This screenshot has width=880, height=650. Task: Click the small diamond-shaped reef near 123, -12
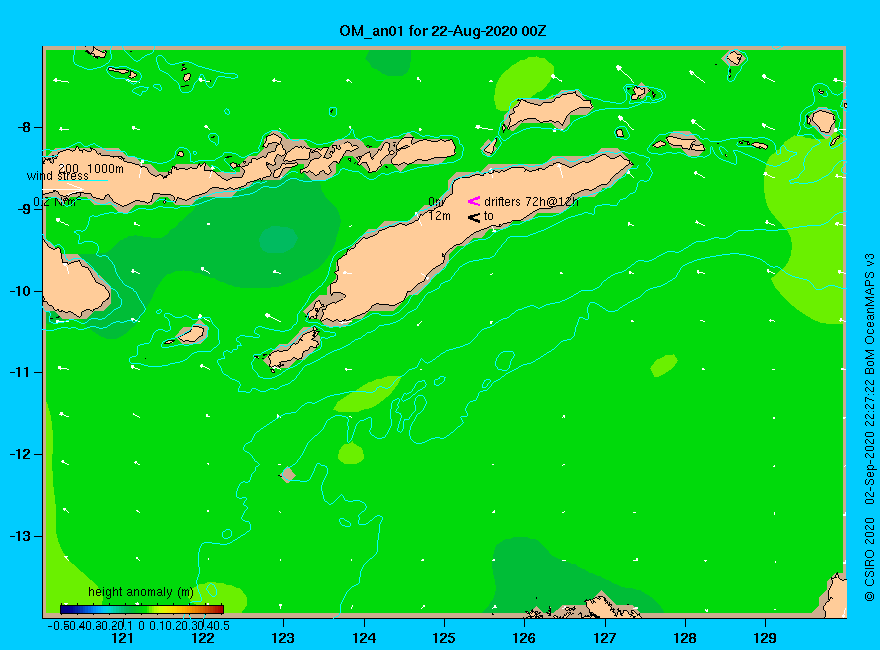pyautogui.click(x=288, y=475)
